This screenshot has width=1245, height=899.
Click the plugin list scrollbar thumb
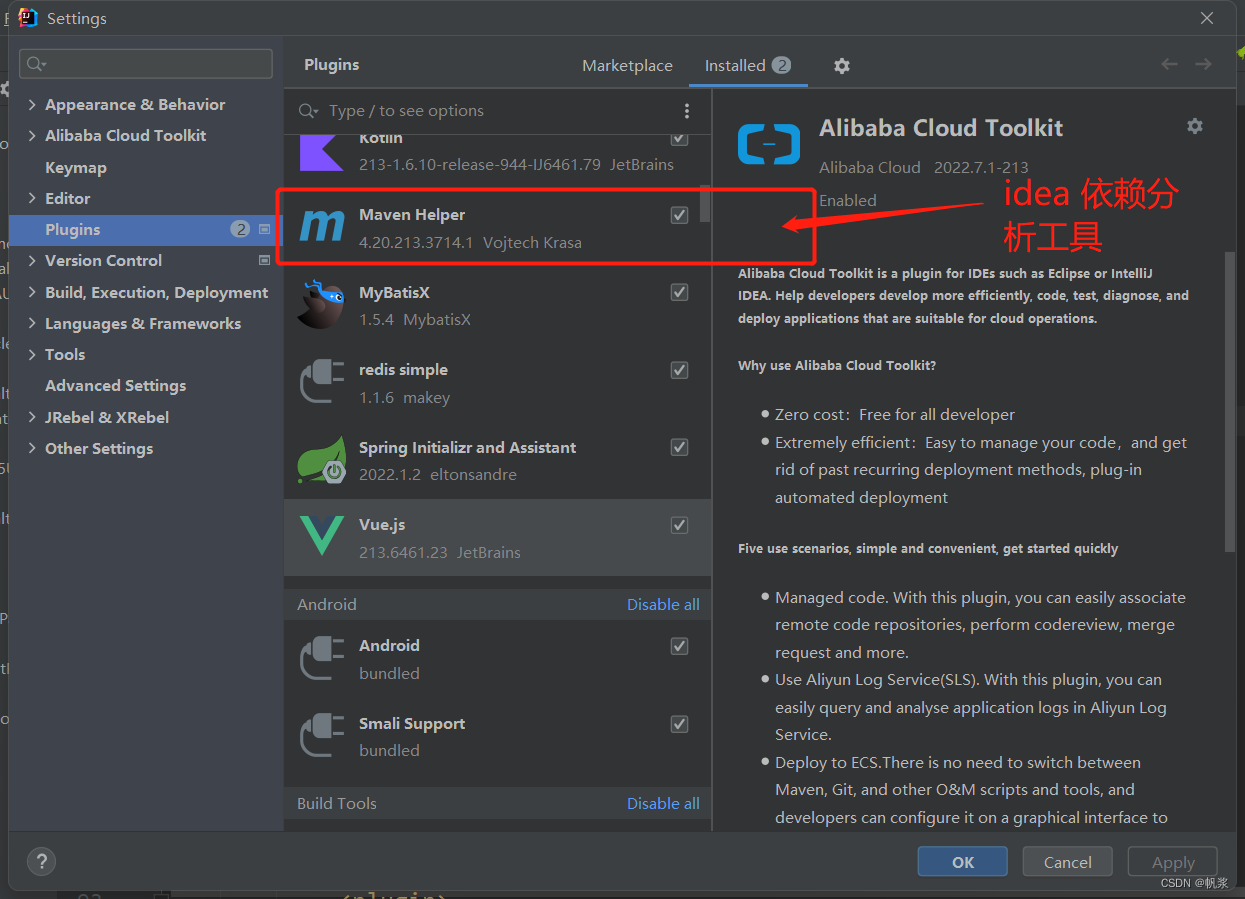(x=705, y=203)
